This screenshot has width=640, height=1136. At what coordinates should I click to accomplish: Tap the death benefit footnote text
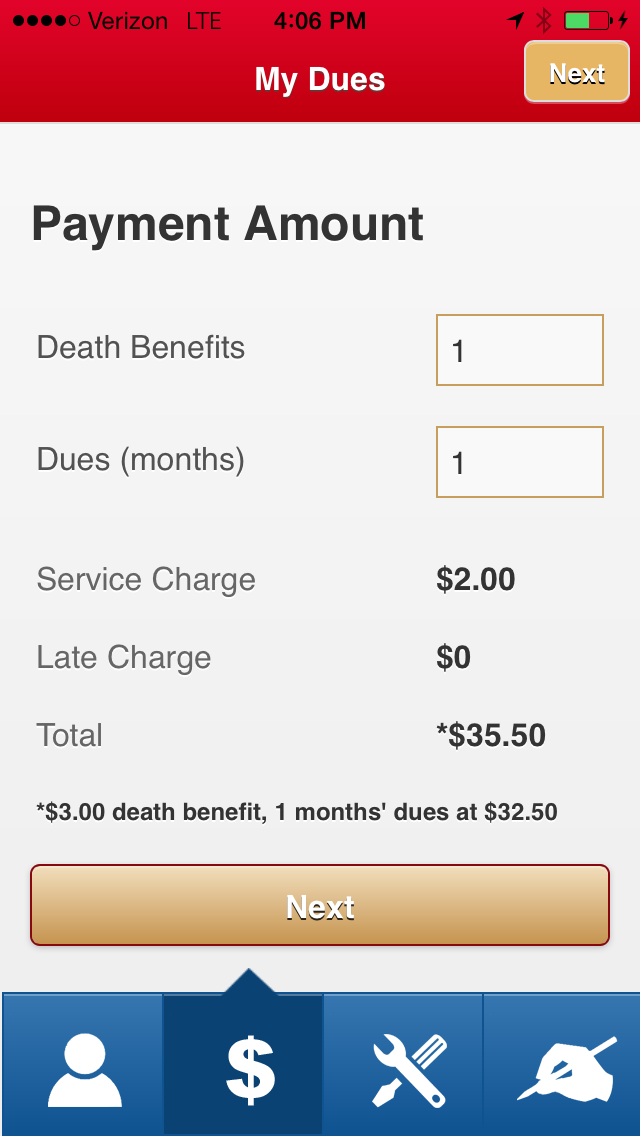point(297,812)
